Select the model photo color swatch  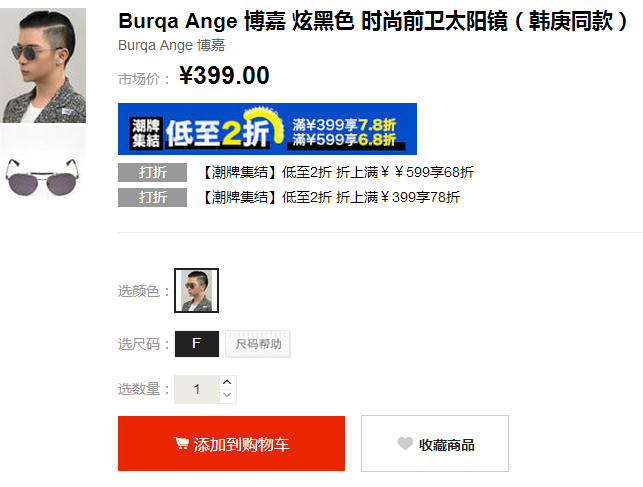click(x=196, y=290)
